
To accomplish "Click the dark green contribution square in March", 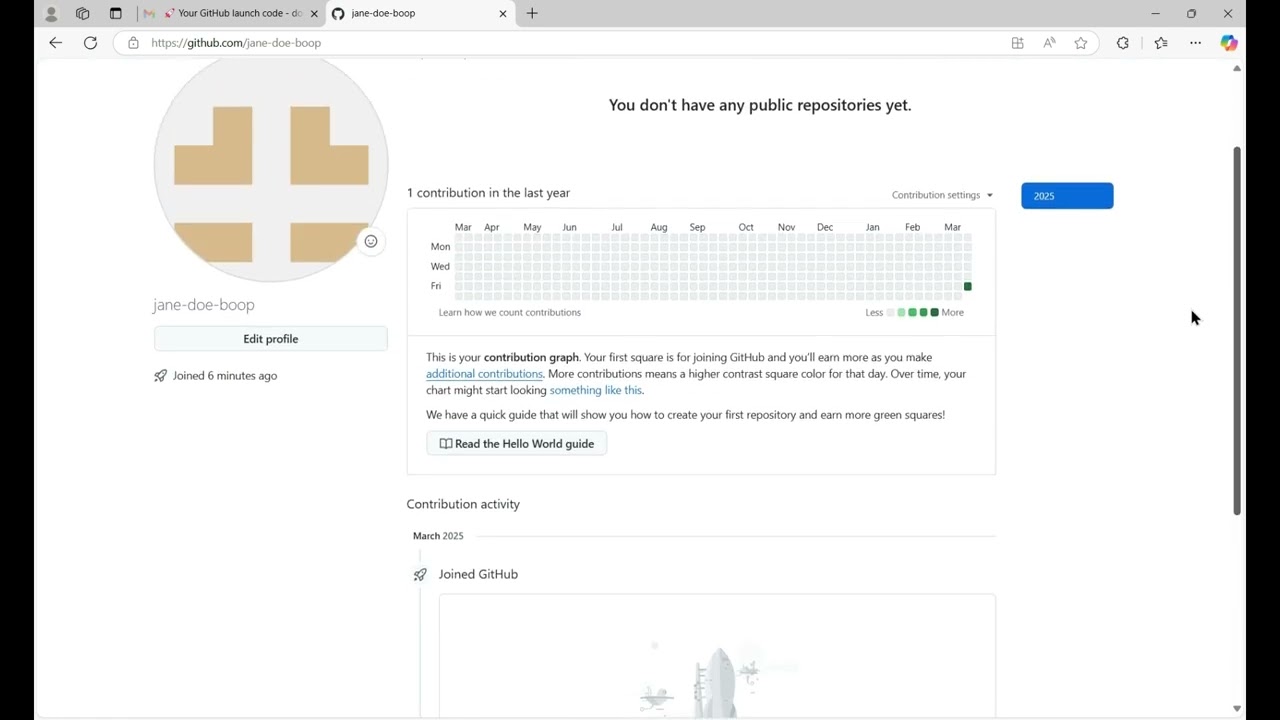I will 968,287.
